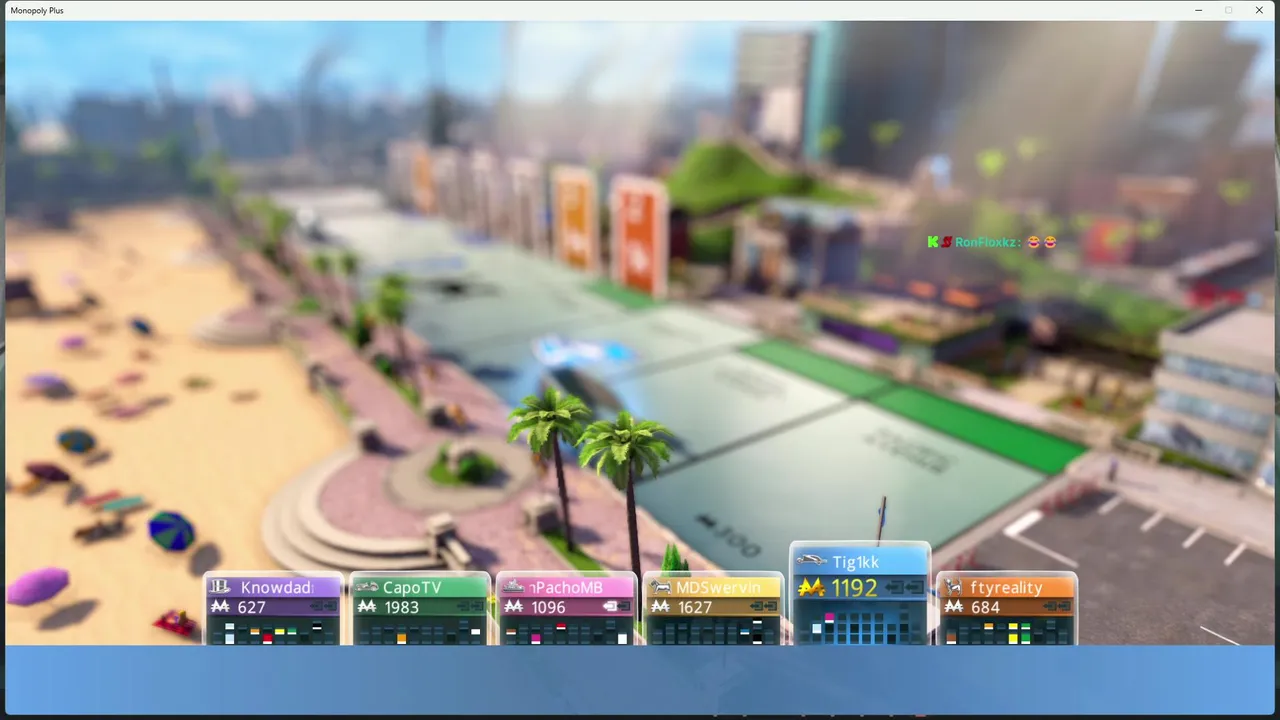Select the ftyreality player name

pyautogui.click(x=1006, y=588)
